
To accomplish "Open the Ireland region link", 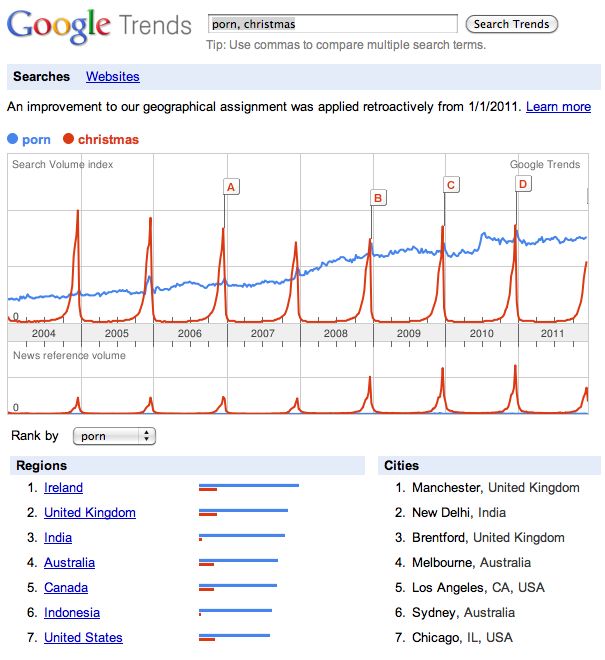I will [63, 488].
